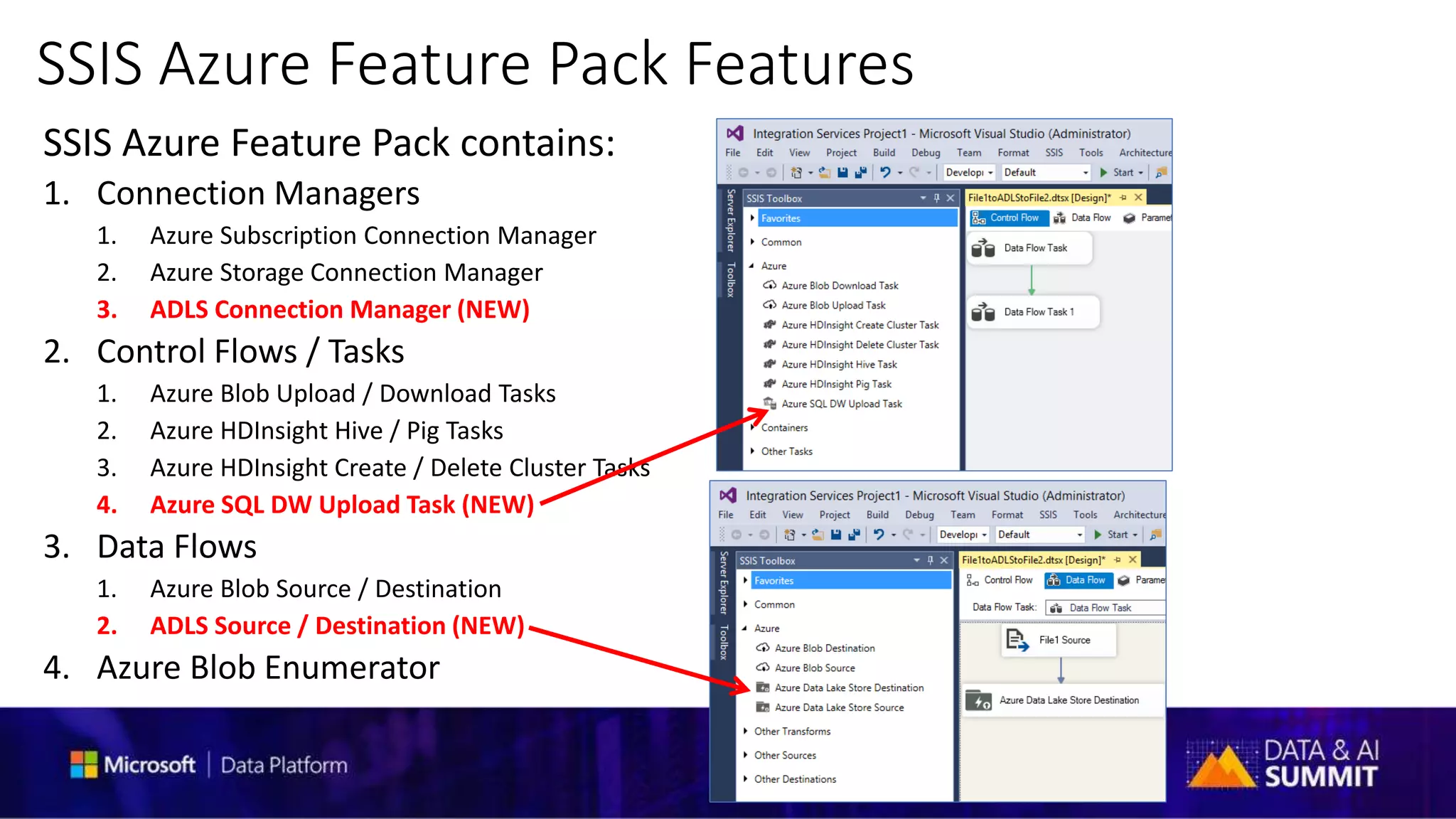The width and height of the screenshot is (1456, 819).
Task: Collapse Azure group in lower window toolbox
Action: coord(745,628)
